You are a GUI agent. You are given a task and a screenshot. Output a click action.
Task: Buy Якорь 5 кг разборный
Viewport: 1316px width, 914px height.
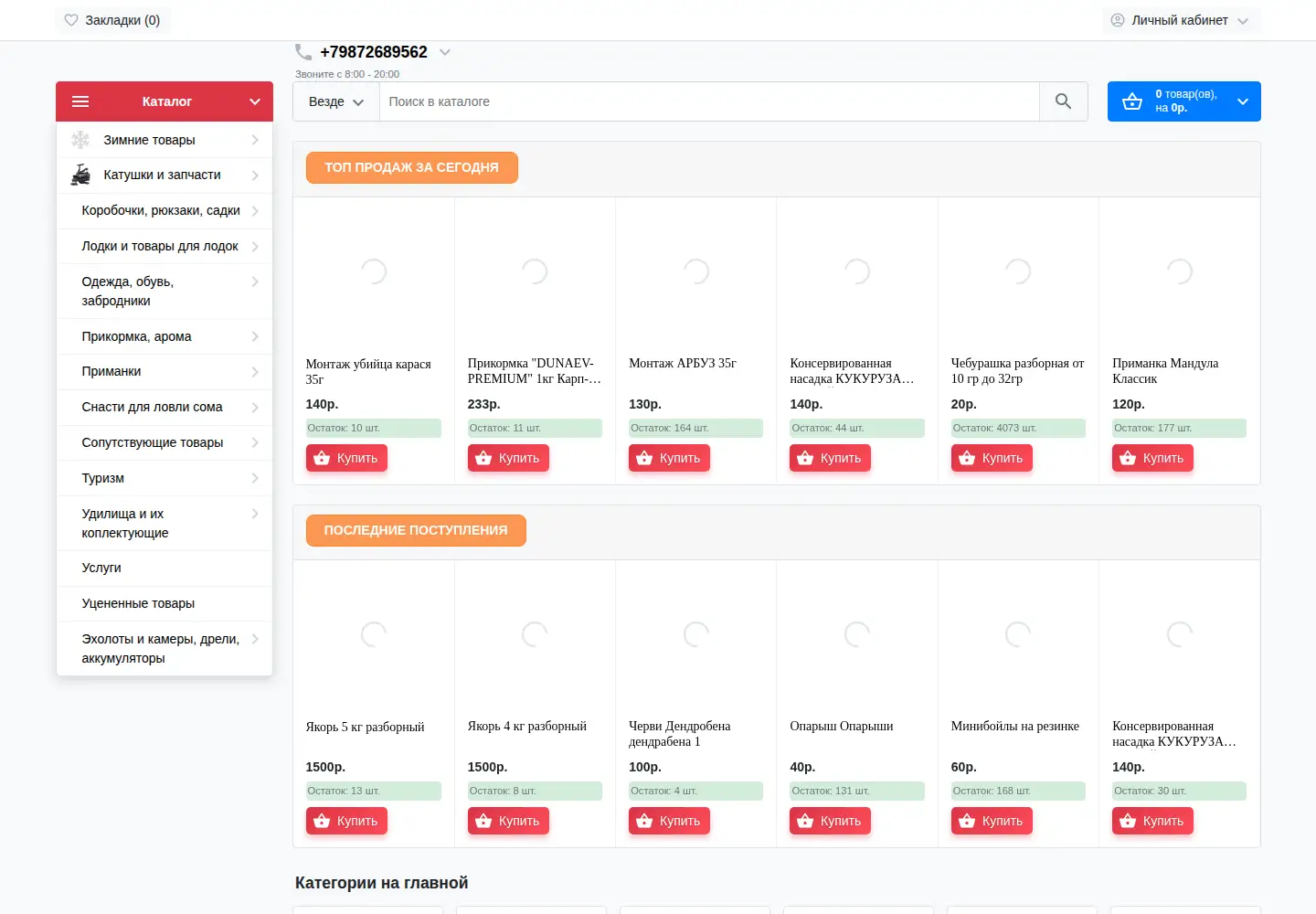click(x=346, y=821)
